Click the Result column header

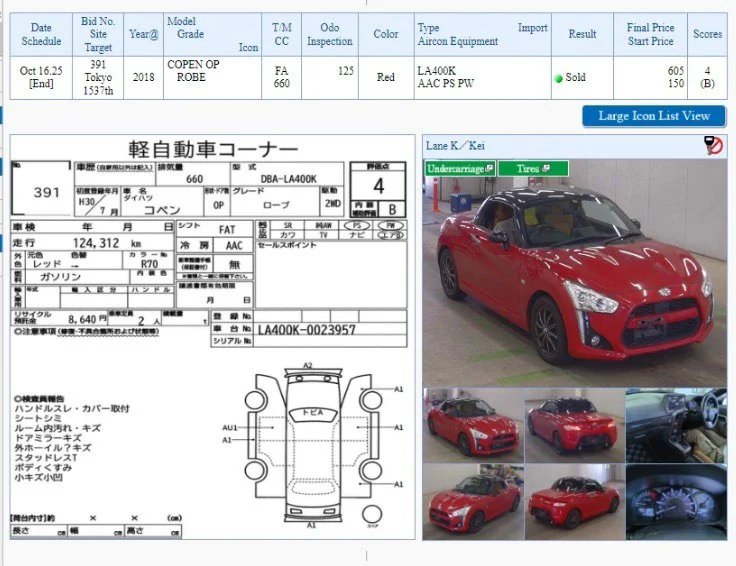click(583, 34)
